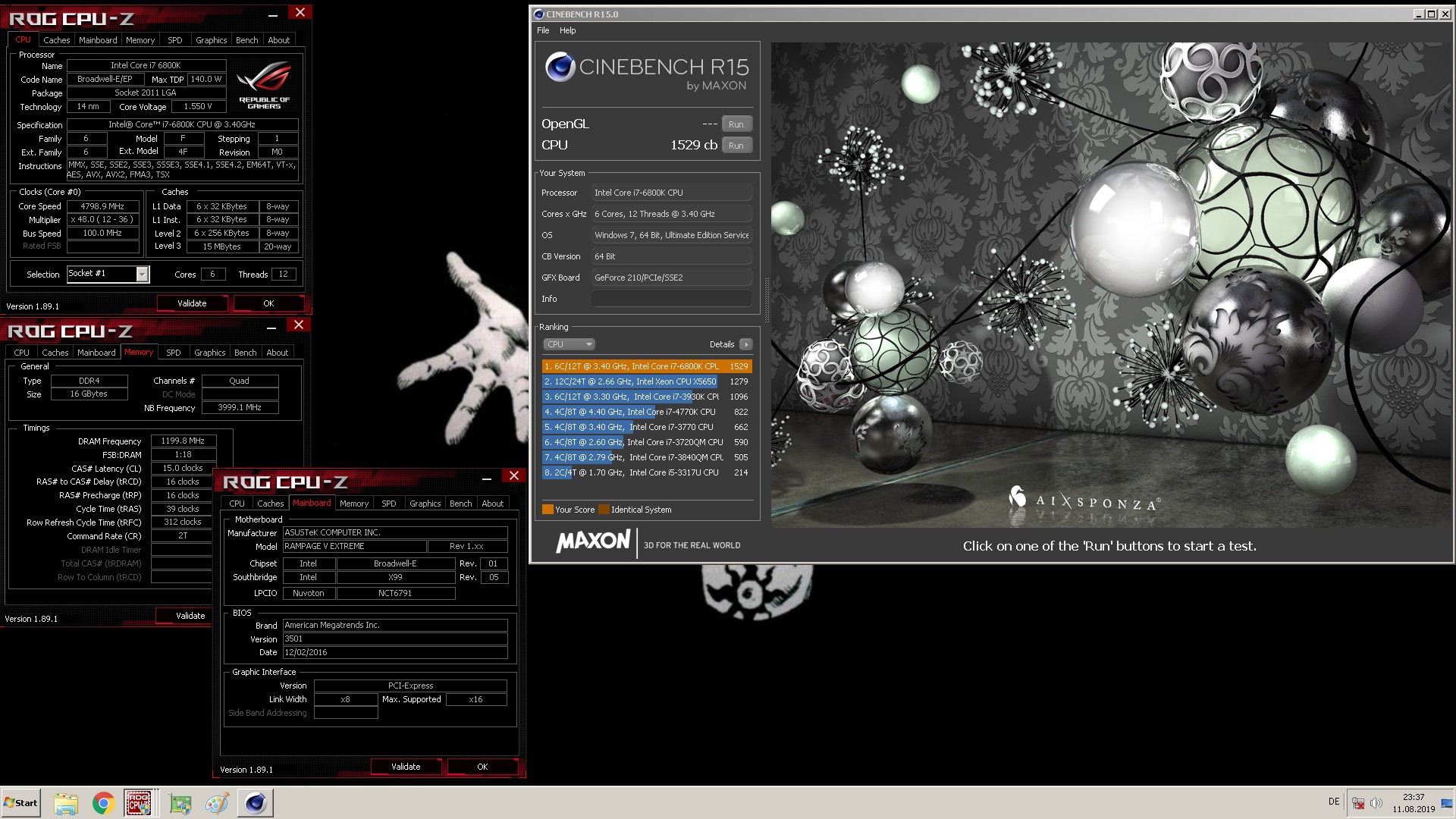Open the Help menu in Cinebench
The height and width of the screenshot is (819, 1456).
coord(567,30)
